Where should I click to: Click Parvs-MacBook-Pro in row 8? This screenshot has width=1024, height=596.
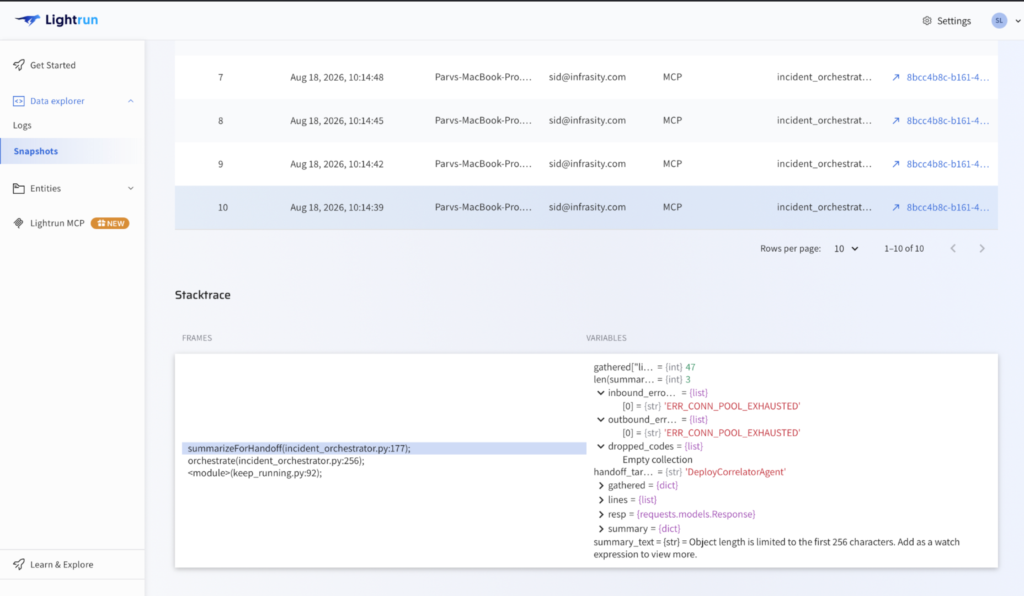pos(483,121)
